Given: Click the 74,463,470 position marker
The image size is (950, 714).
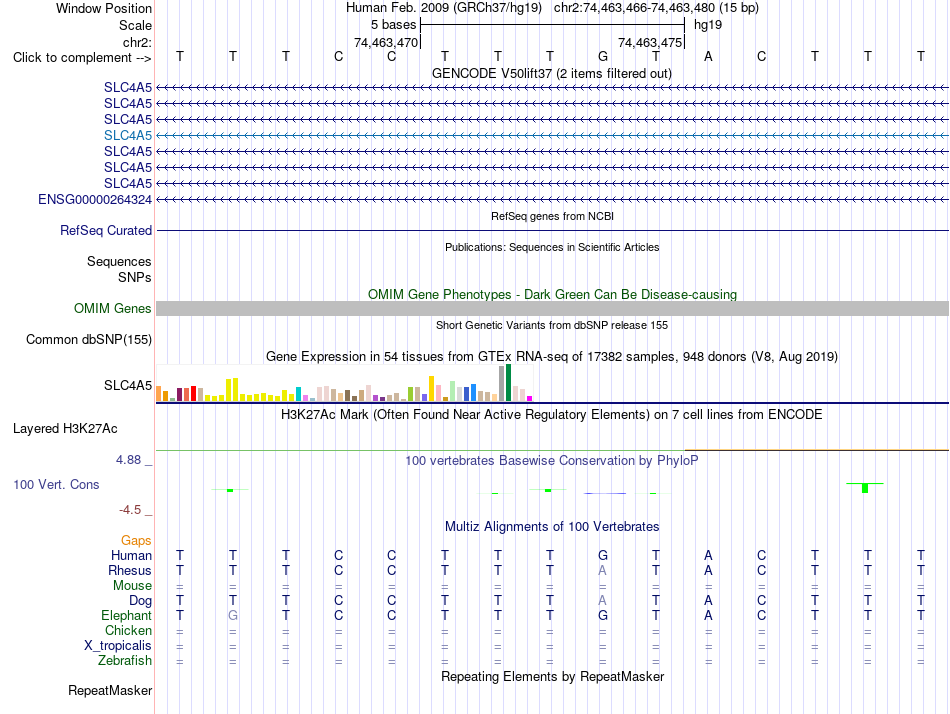Looking at the screenshot, I should click(386, 42).
